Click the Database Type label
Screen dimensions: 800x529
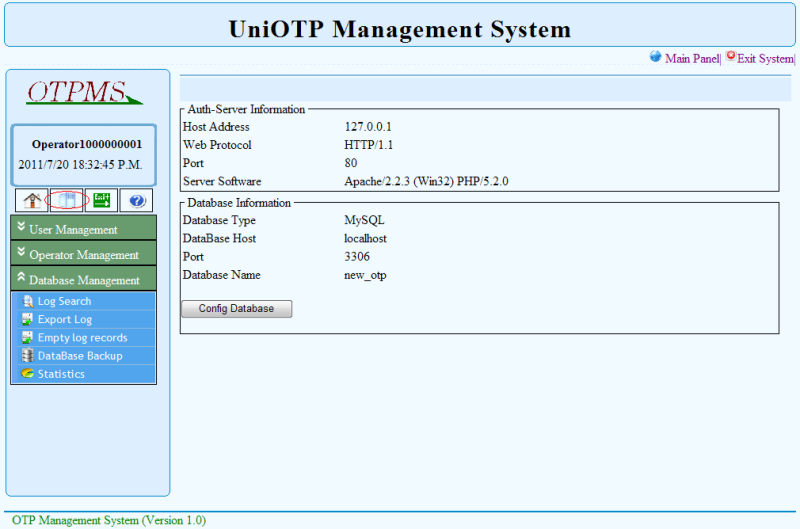[219, 220]
